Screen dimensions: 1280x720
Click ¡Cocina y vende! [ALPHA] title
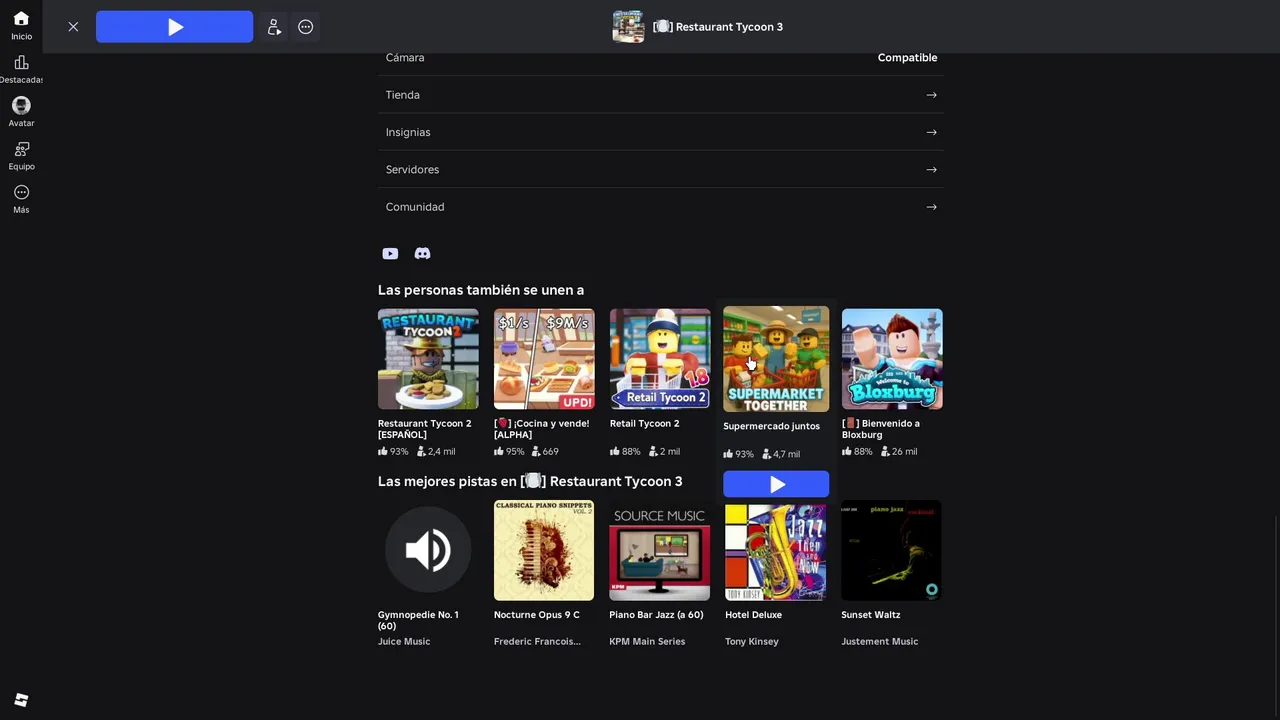(541, 429)
